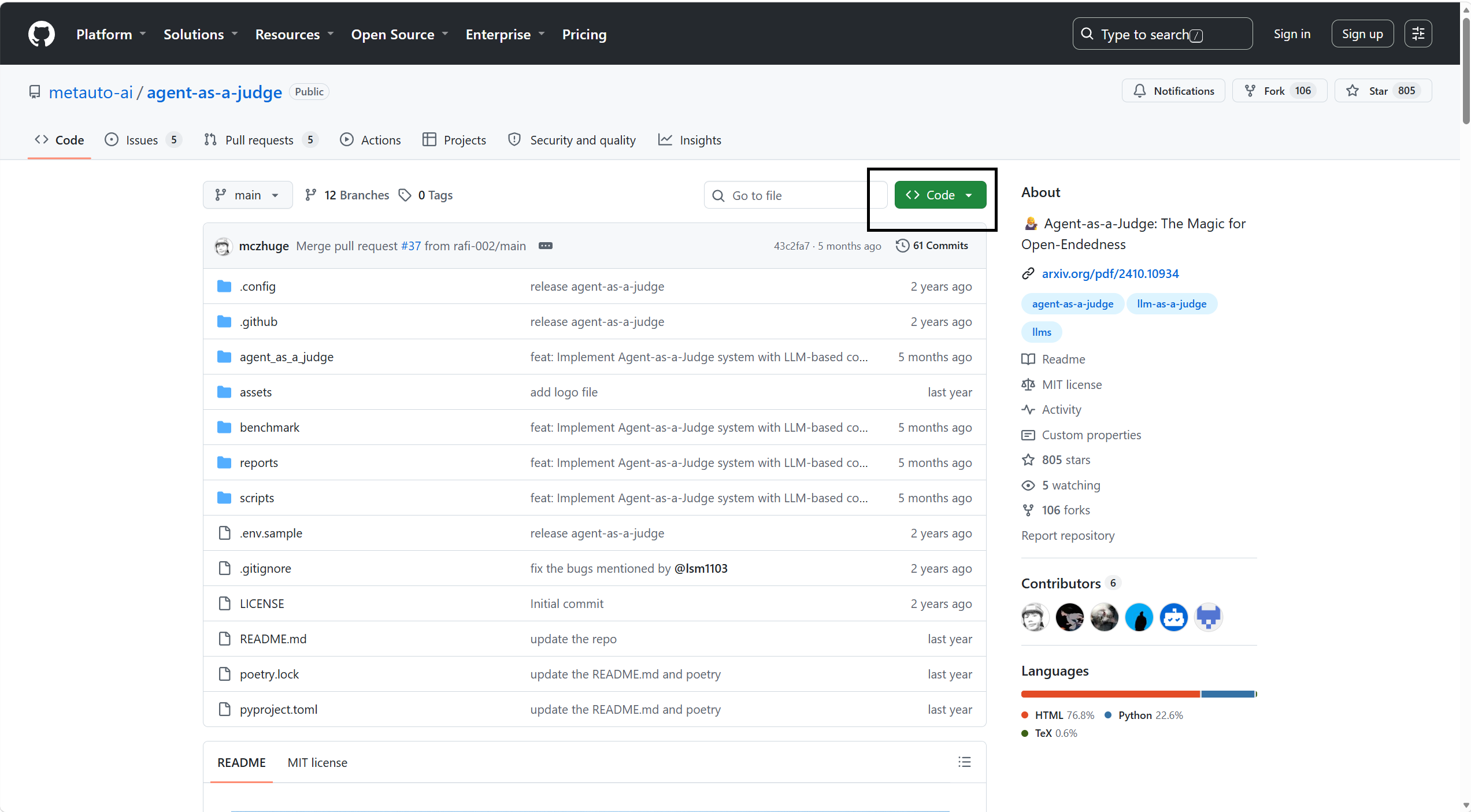
Task: Expand commit message details ellipsis
Action: (546, 246)
